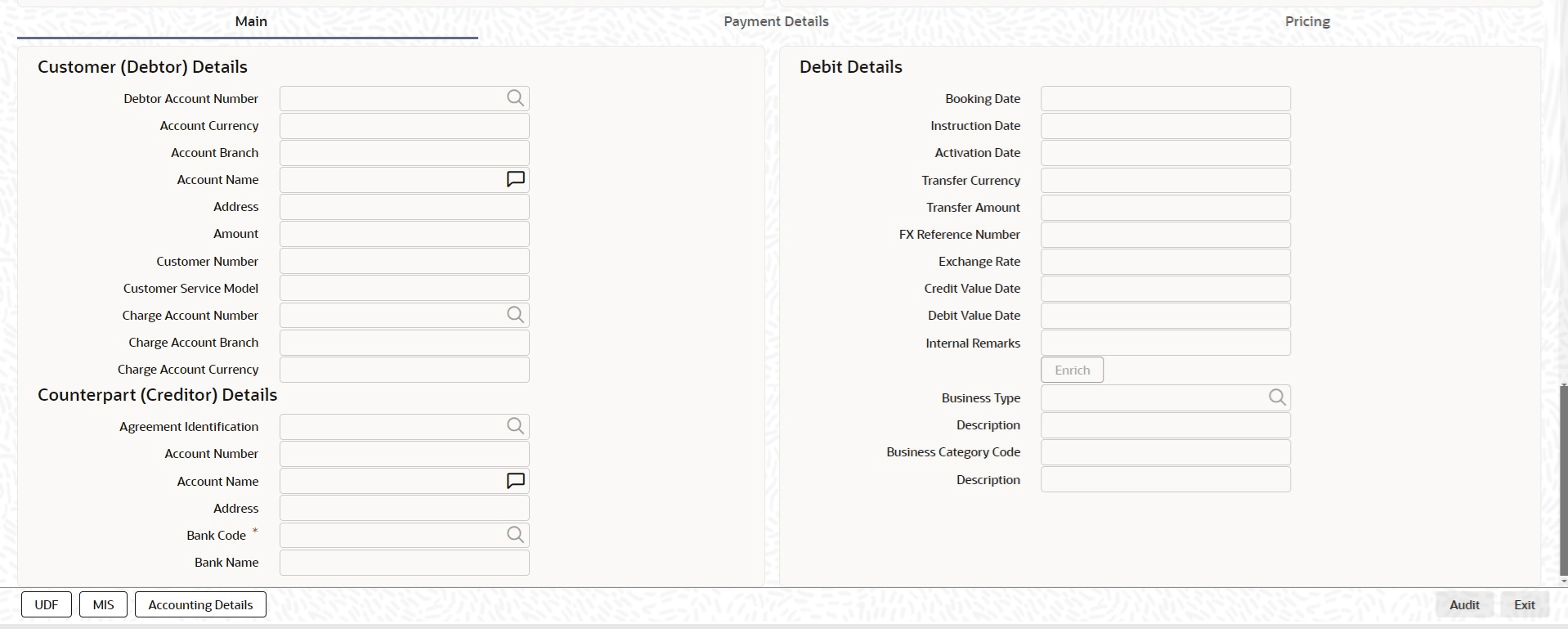The image size is (1568, 633).
Task: Open Account Name note icon in Creditor section
Action: coord(515,481)
